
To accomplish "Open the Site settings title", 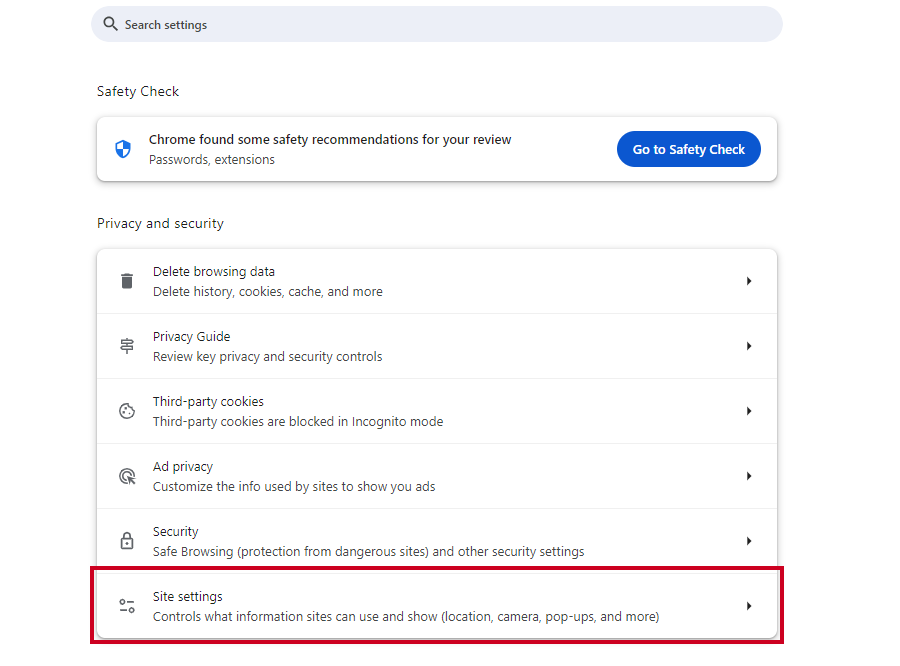I will coord(188,597).
